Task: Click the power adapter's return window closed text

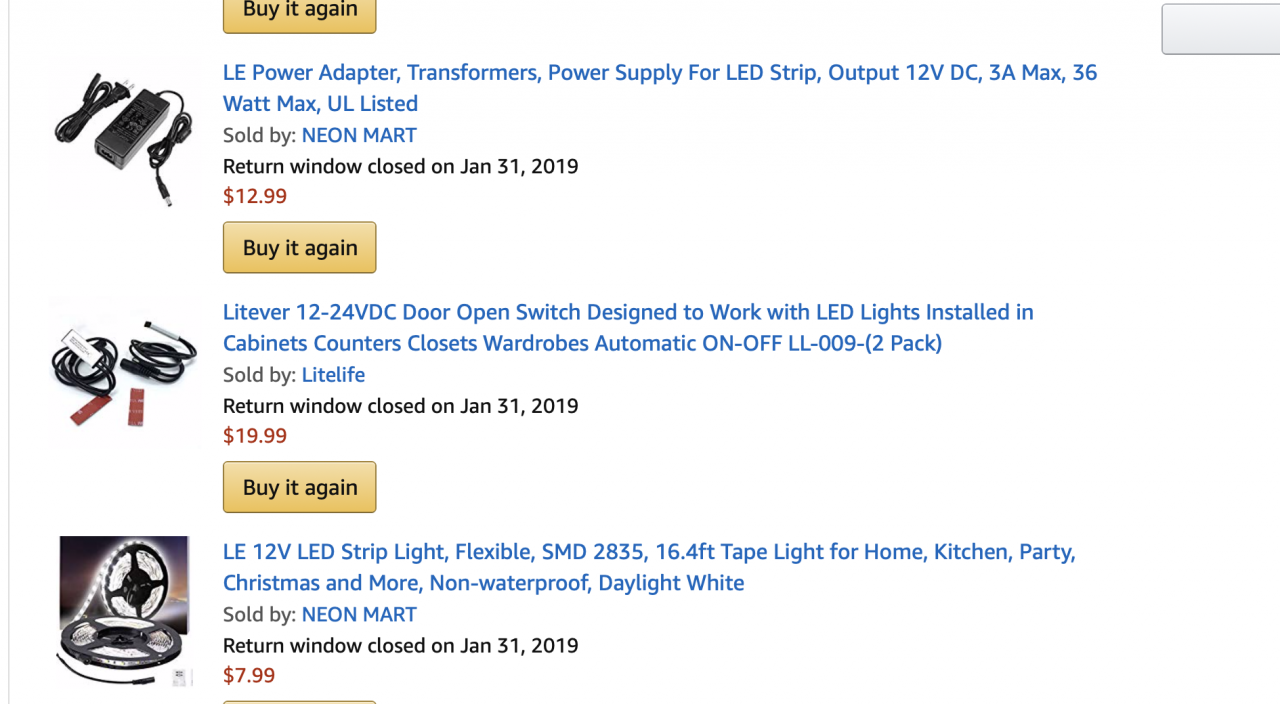Action: (400, 166)
